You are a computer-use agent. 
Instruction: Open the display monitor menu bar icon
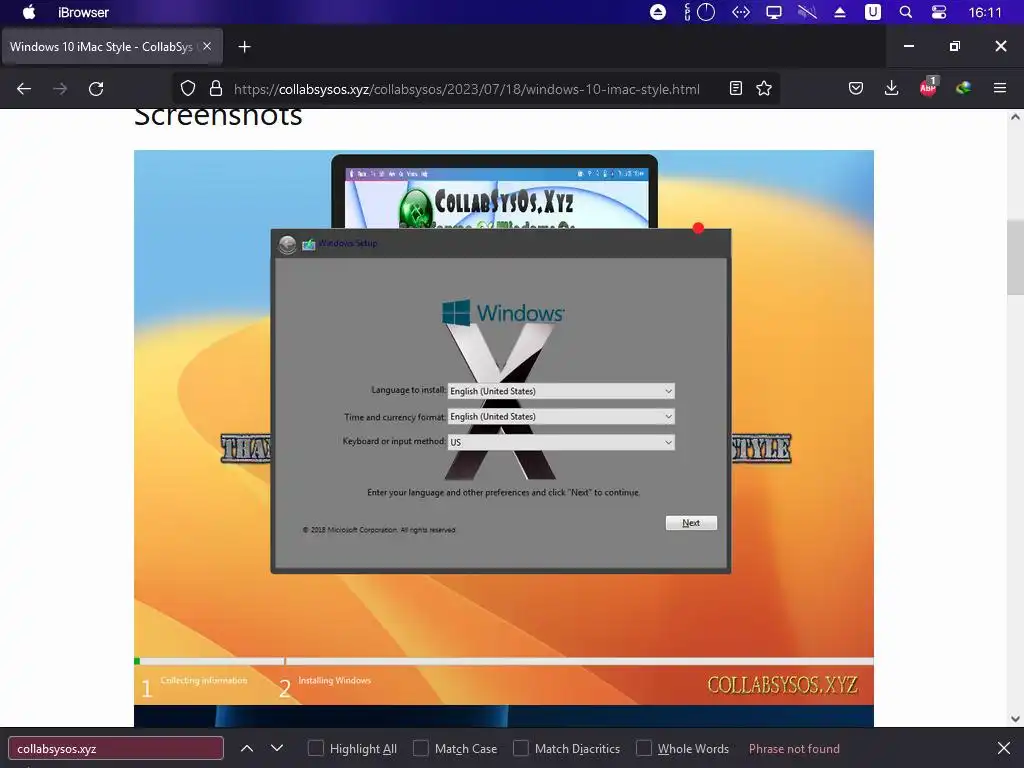[774, 12]
